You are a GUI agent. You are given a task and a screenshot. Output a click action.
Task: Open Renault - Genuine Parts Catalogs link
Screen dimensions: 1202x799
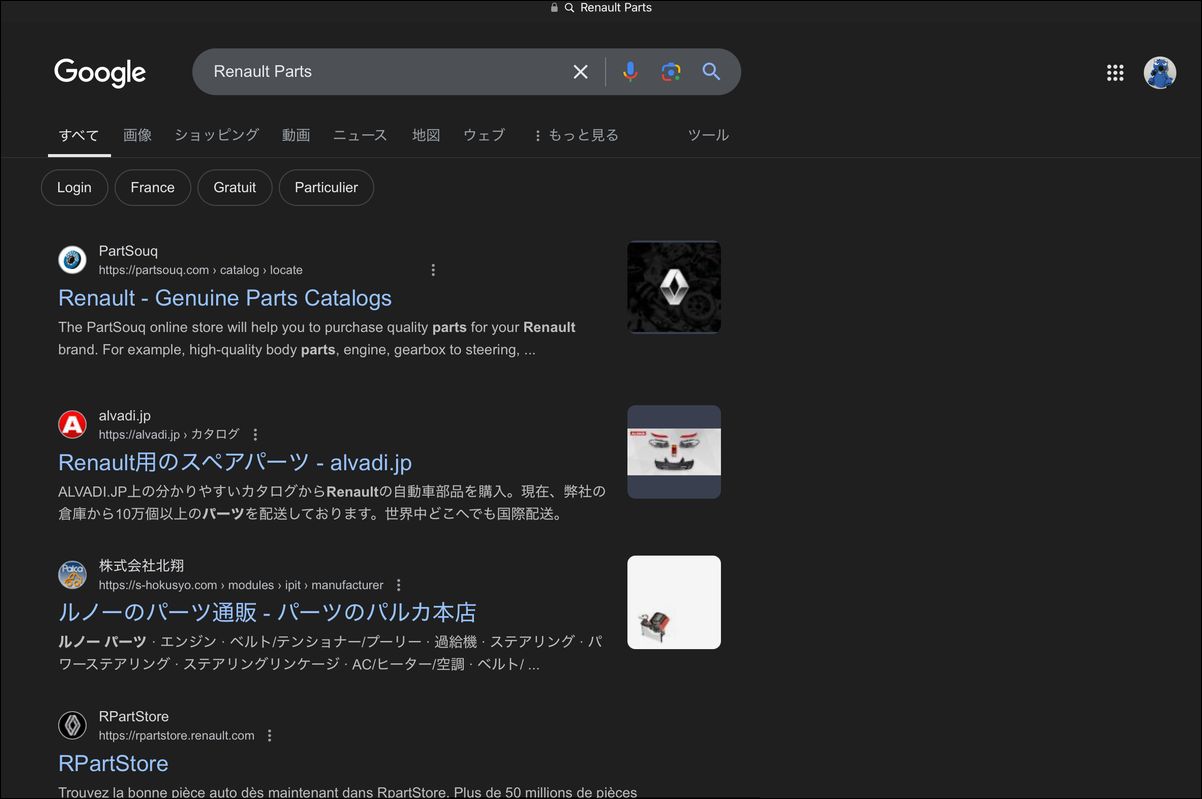[225, 298]
